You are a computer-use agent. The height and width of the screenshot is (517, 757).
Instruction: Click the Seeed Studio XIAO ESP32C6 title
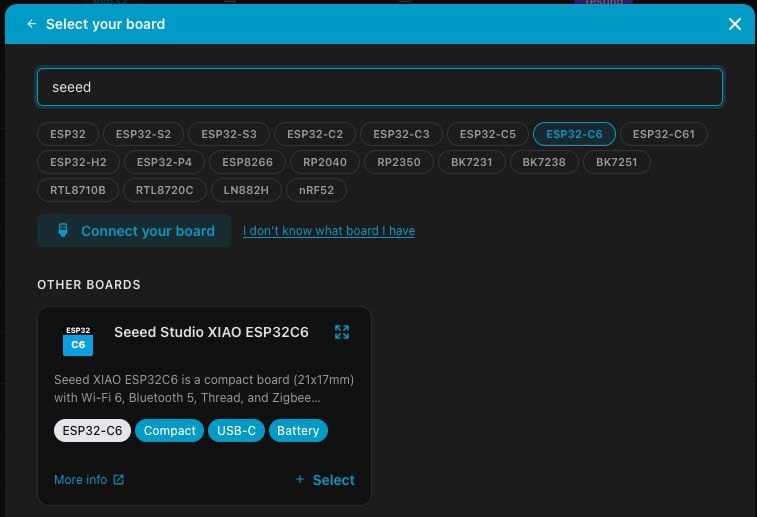pyautogui.click(x=211, y=332)
